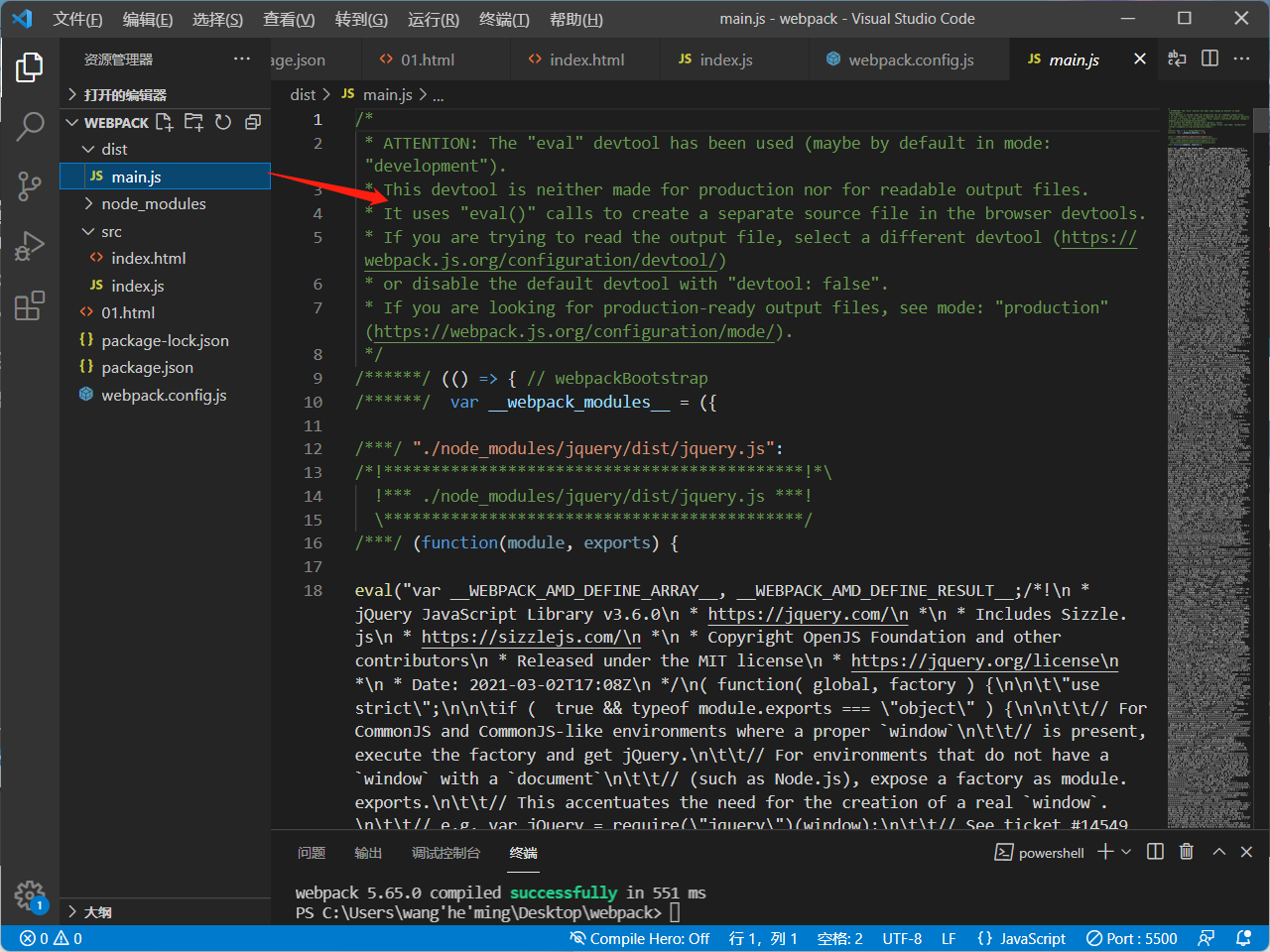Open the Explorer view in activity bar
The width and height of the screenshot is (1270, 952).
30,67
